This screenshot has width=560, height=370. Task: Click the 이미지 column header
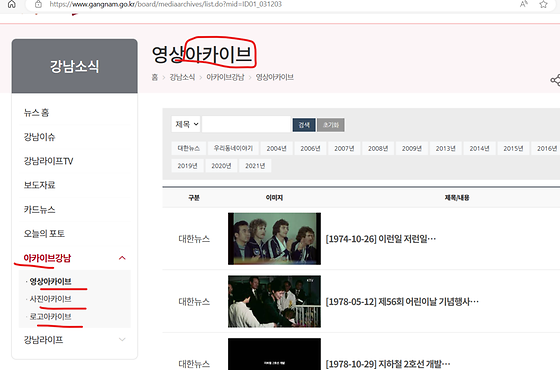point(274,198)
